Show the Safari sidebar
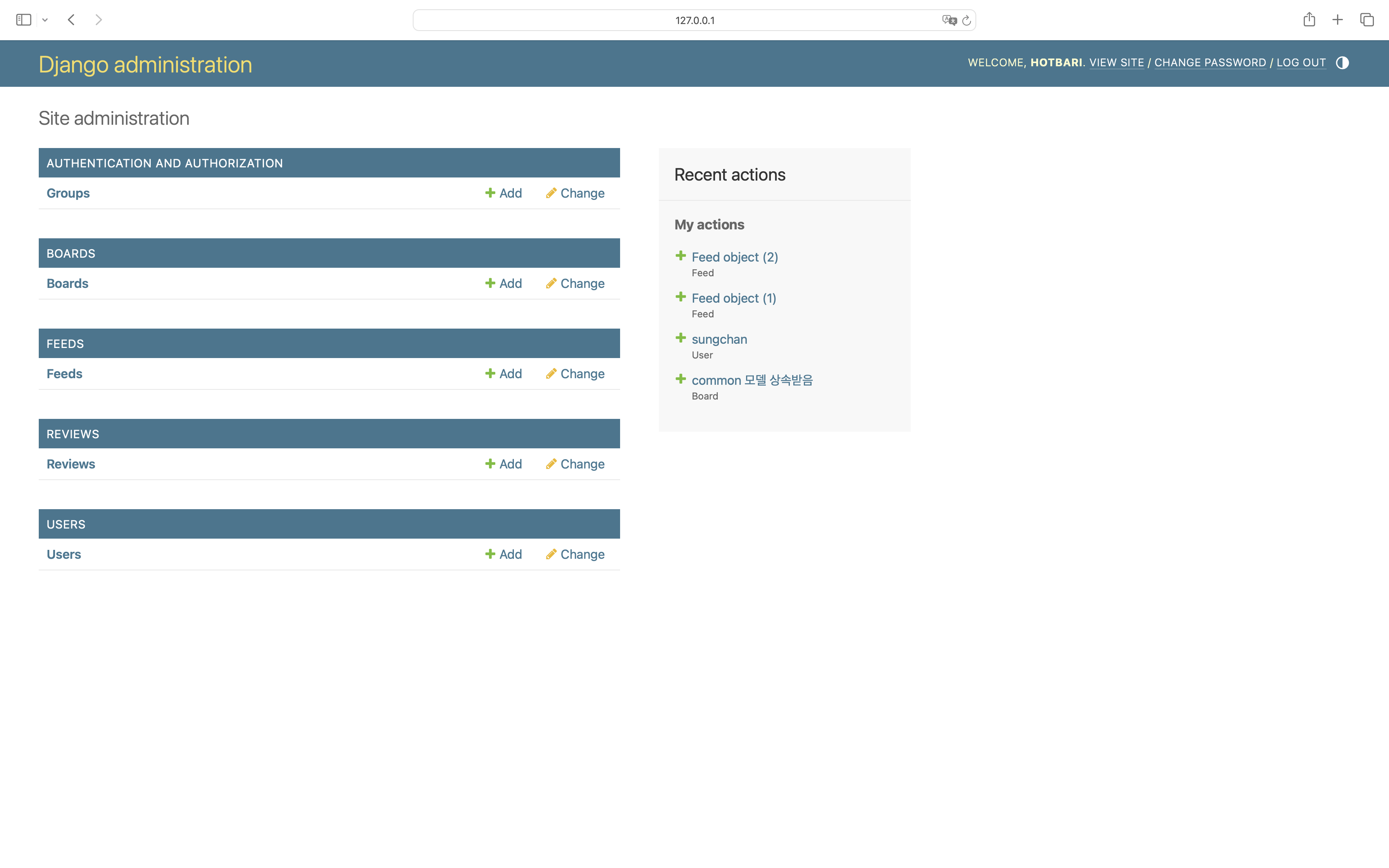 click(24, 20)
